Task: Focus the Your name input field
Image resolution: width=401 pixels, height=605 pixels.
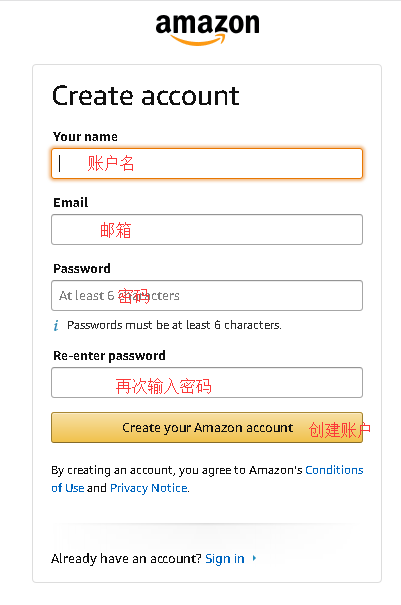Action: 207,164
